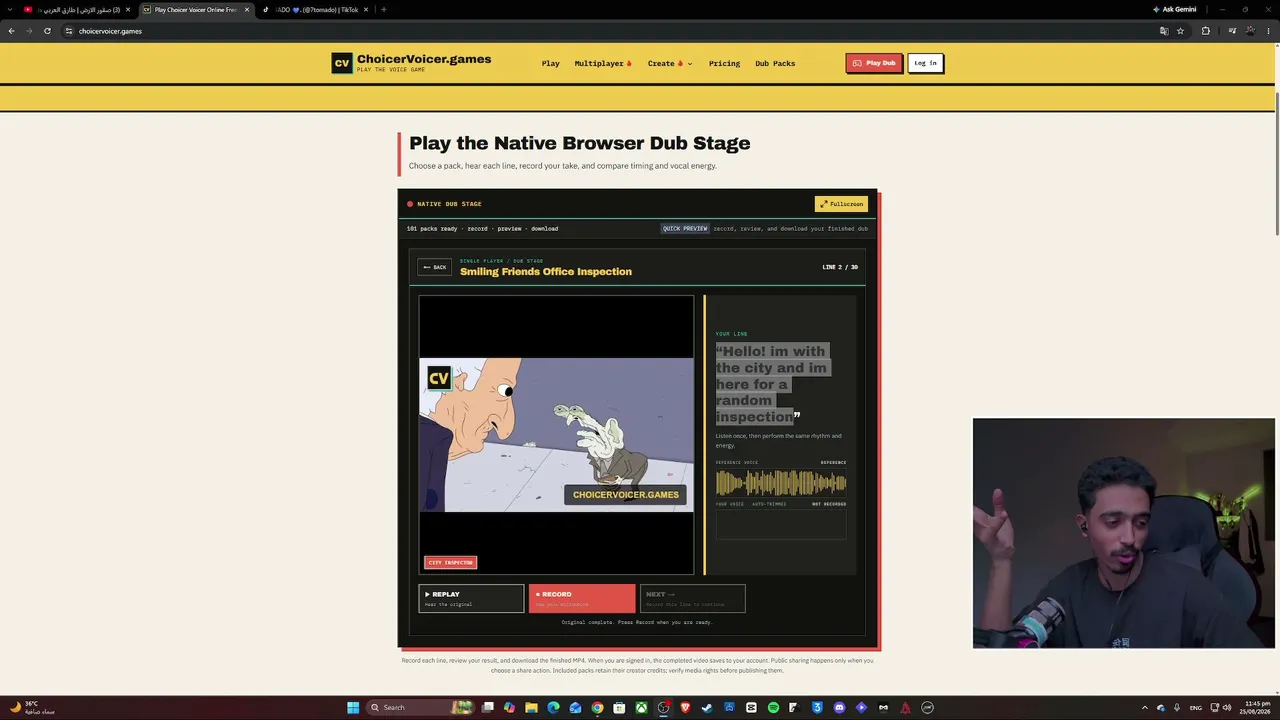Screen dimensions: 1280x720
Task: Click the Log in button
Action: 925,63
